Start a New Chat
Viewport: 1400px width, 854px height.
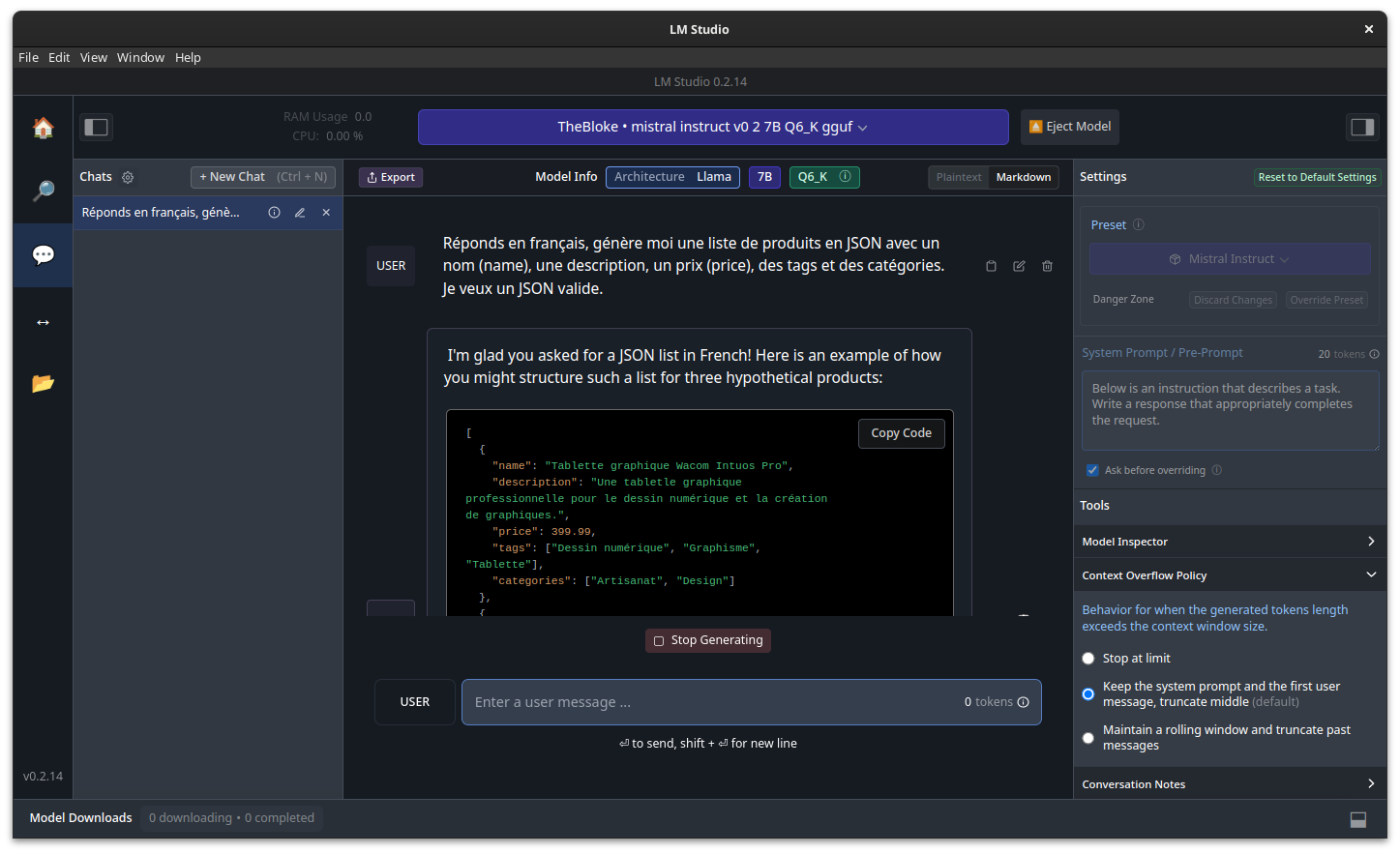[x=263, y=177]
